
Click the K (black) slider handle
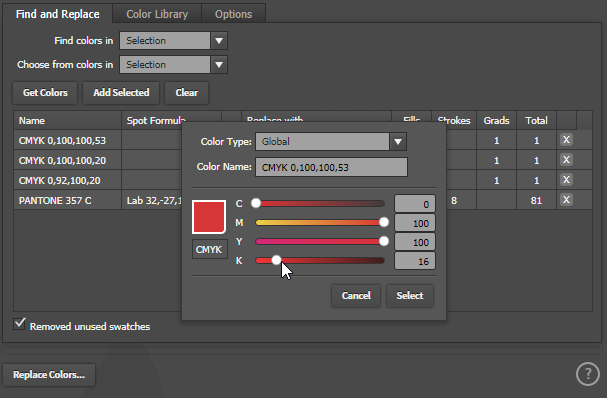[x=276, y=260]
